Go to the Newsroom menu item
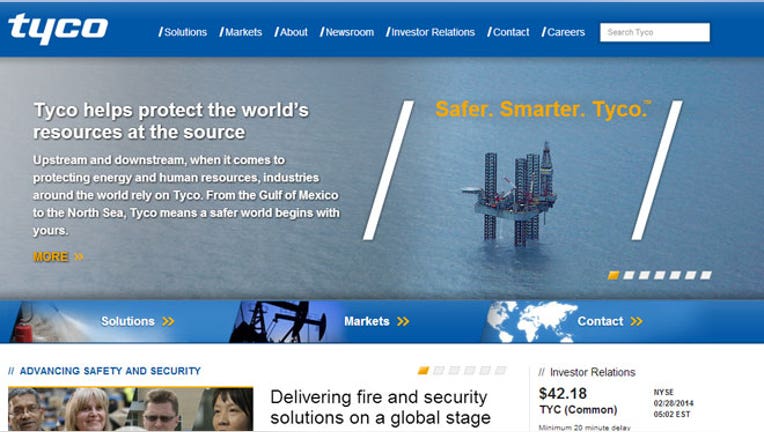 [x=347, y=32]
